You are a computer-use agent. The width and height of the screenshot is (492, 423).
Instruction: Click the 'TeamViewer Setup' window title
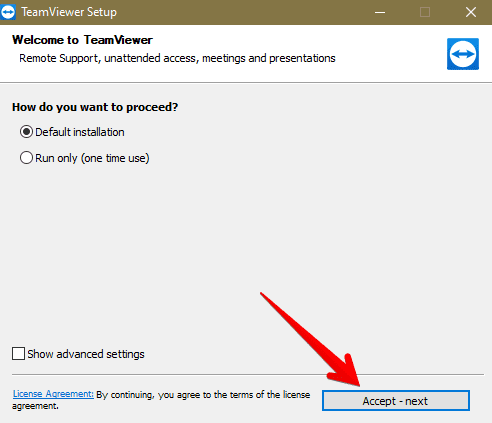(69, 12)
